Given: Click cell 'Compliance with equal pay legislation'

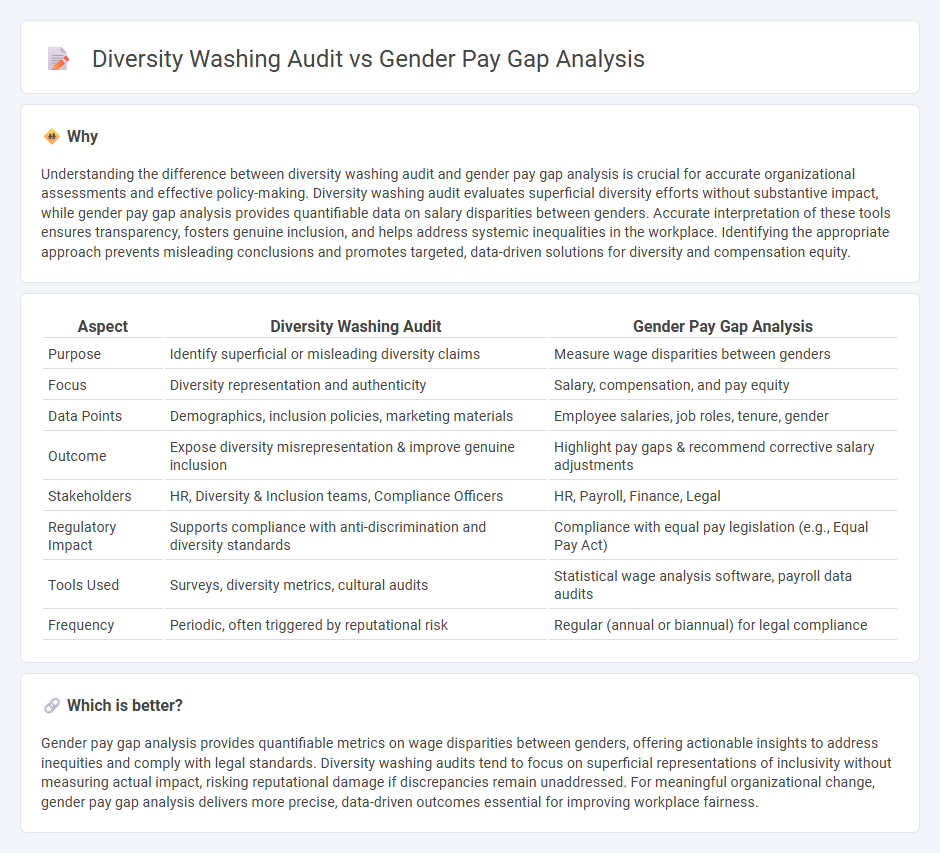Looking at the screenshot, I should click(722, 536).
